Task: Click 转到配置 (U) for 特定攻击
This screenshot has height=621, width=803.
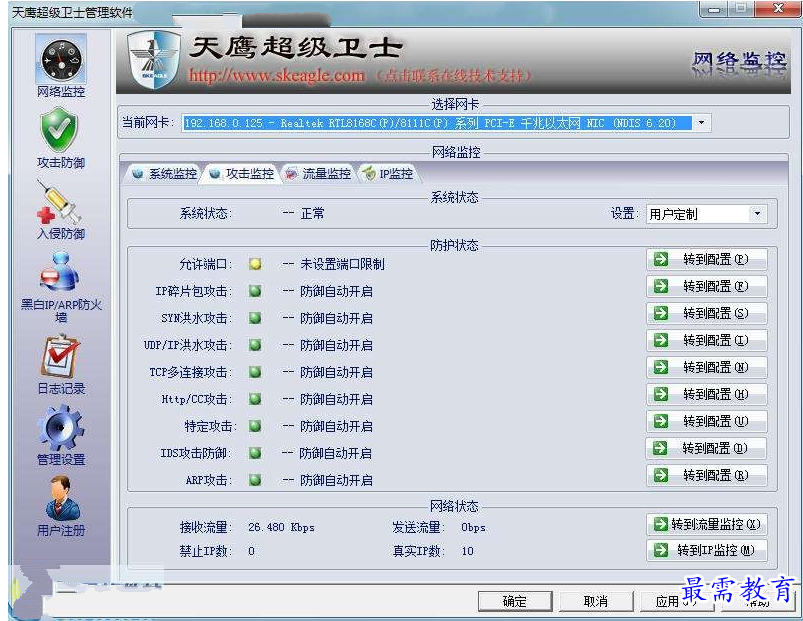Action: tap(707, 421)
